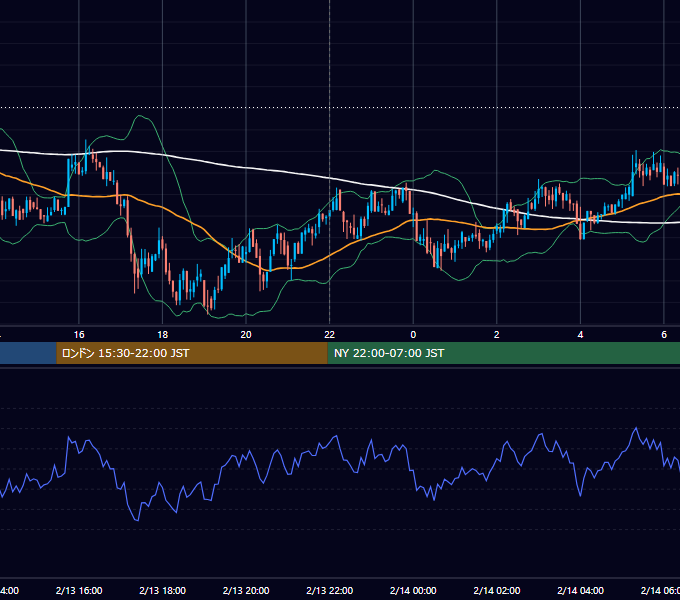Select the 2/14 00:00 date label
680x600 pixels.
coord(413,590)
